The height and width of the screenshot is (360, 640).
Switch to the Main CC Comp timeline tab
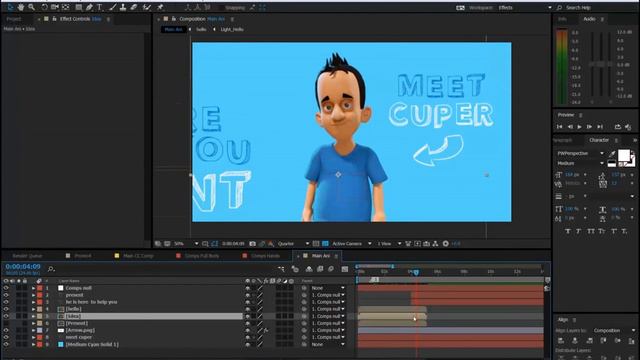pyautogui.click(x=138, y=256)
